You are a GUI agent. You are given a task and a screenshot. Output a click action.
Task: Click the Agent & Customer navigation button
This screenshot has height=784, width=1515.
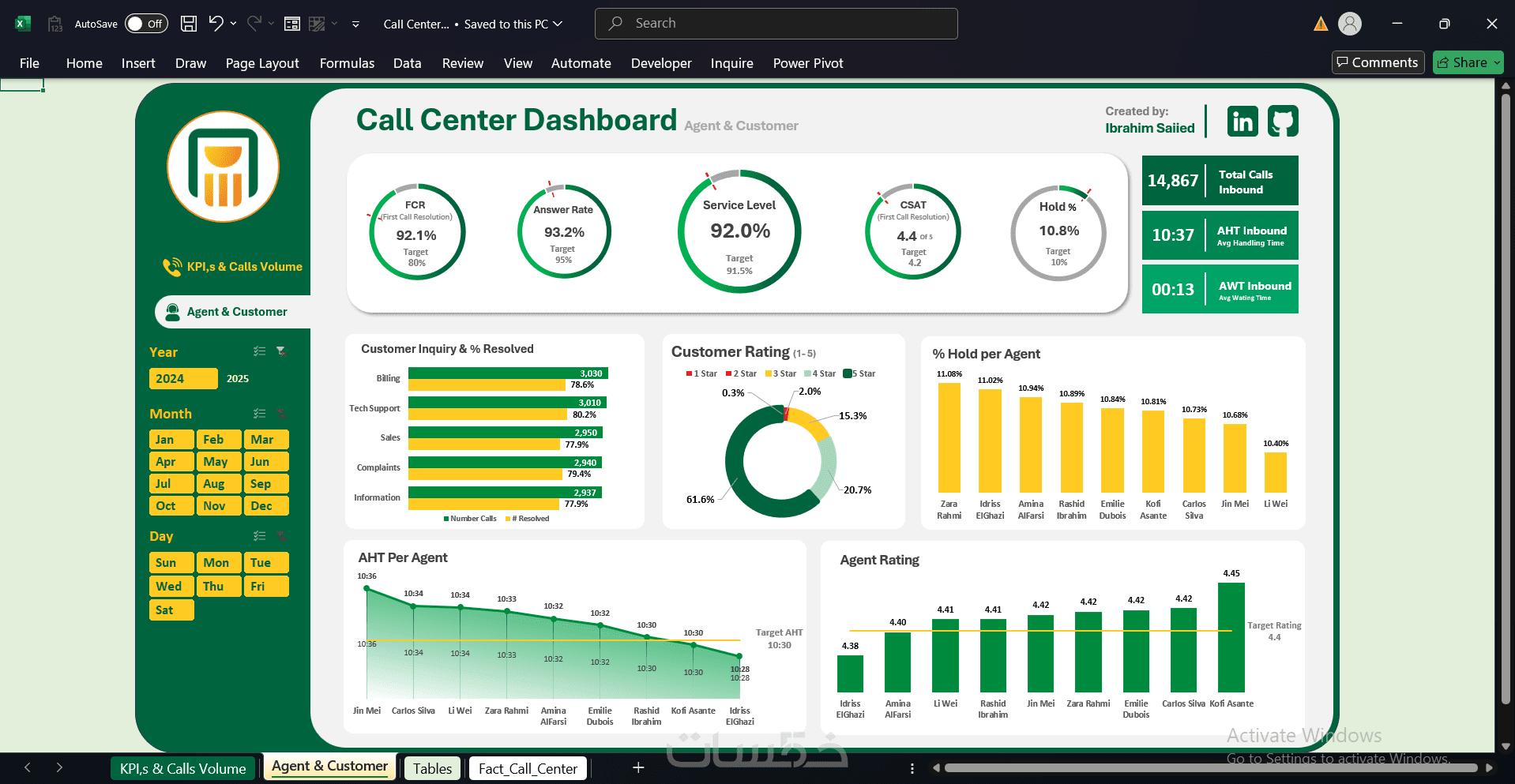click(233, 312)
